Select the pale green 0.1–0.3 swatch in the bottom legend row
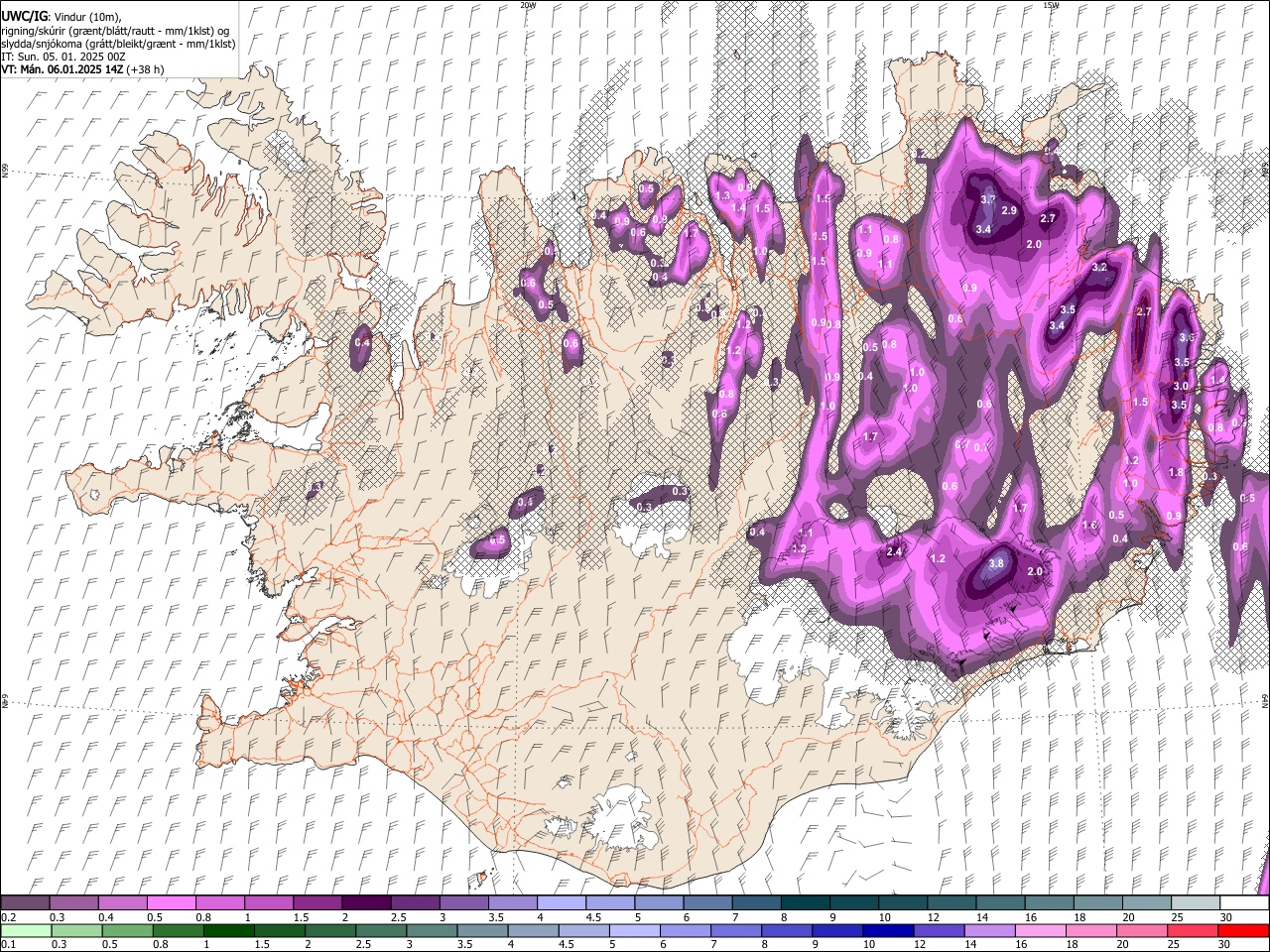Image resolution: width=1270 pixels, height=952 pixels. click(x=27, y=930)
